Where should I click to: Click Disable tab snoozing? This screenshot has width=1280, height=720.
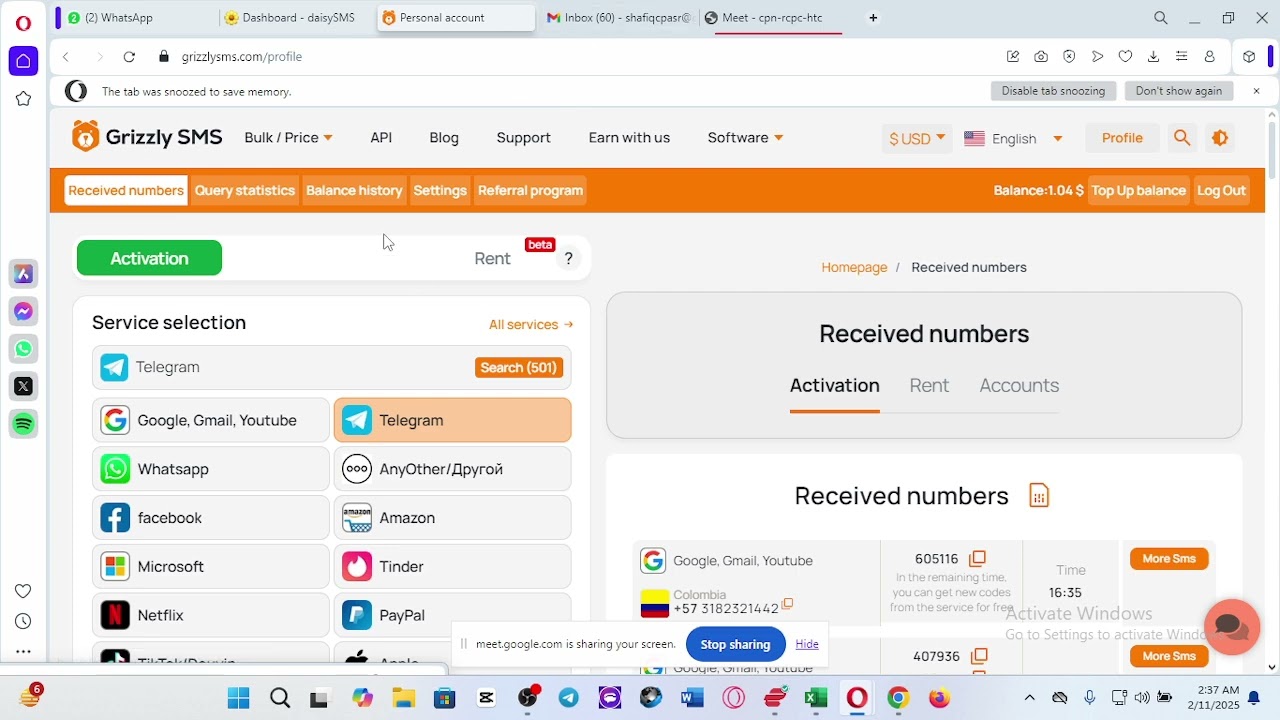click(x=1053, y=91)
